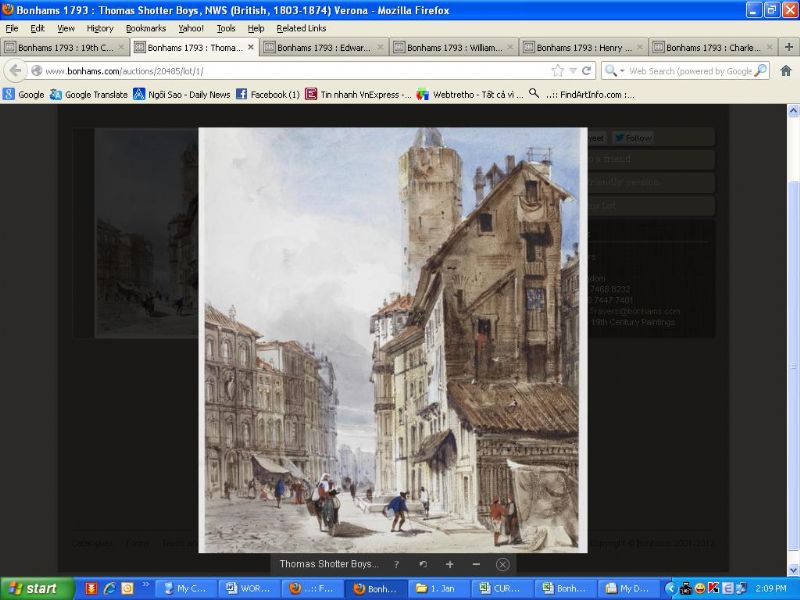This screenshot has width=800, height=600.
Task: Close the image viewer with the circled X
Action: tap(503, 564)
